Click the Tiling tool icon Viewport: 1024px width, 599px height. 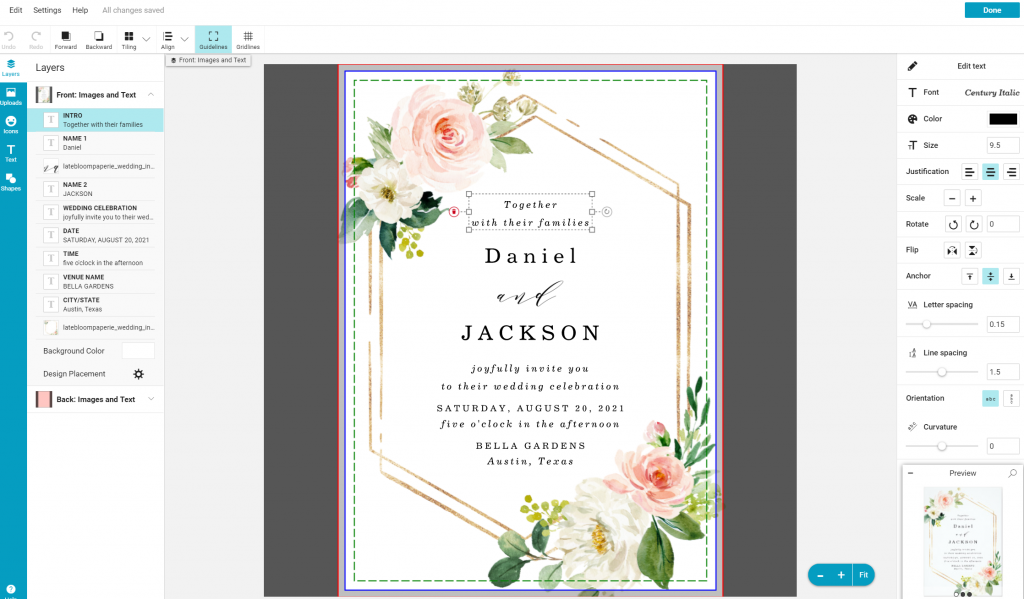[129, 37]
